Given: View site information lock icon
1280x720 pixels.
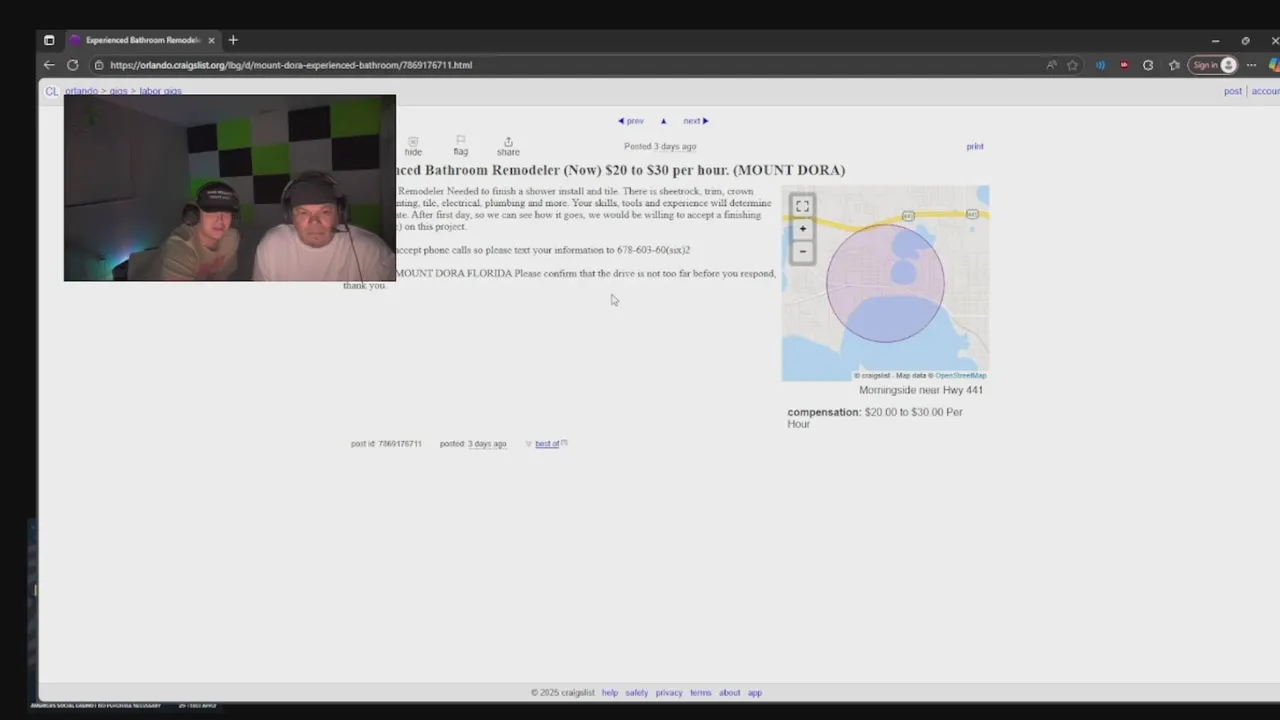Looking at the screenshot, I should click(x=99, y=65).
